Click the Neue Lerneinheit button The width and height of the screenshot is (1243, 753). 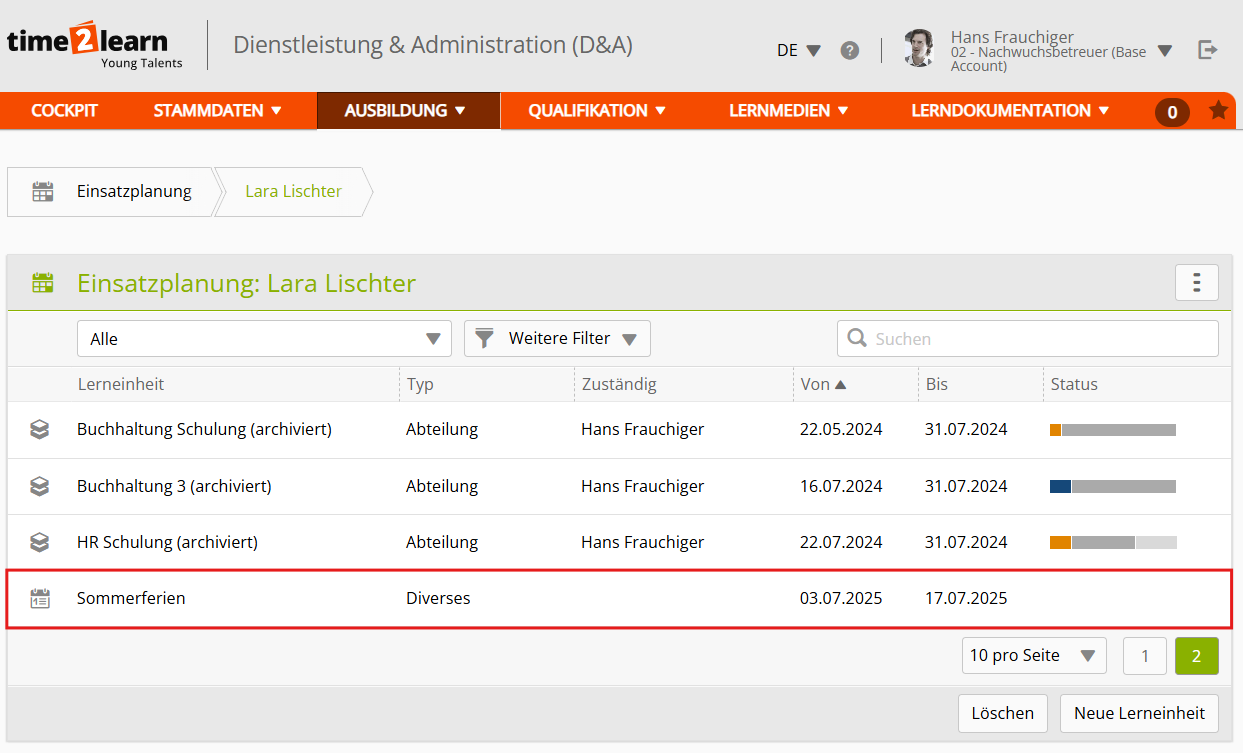coord(1139,713)
